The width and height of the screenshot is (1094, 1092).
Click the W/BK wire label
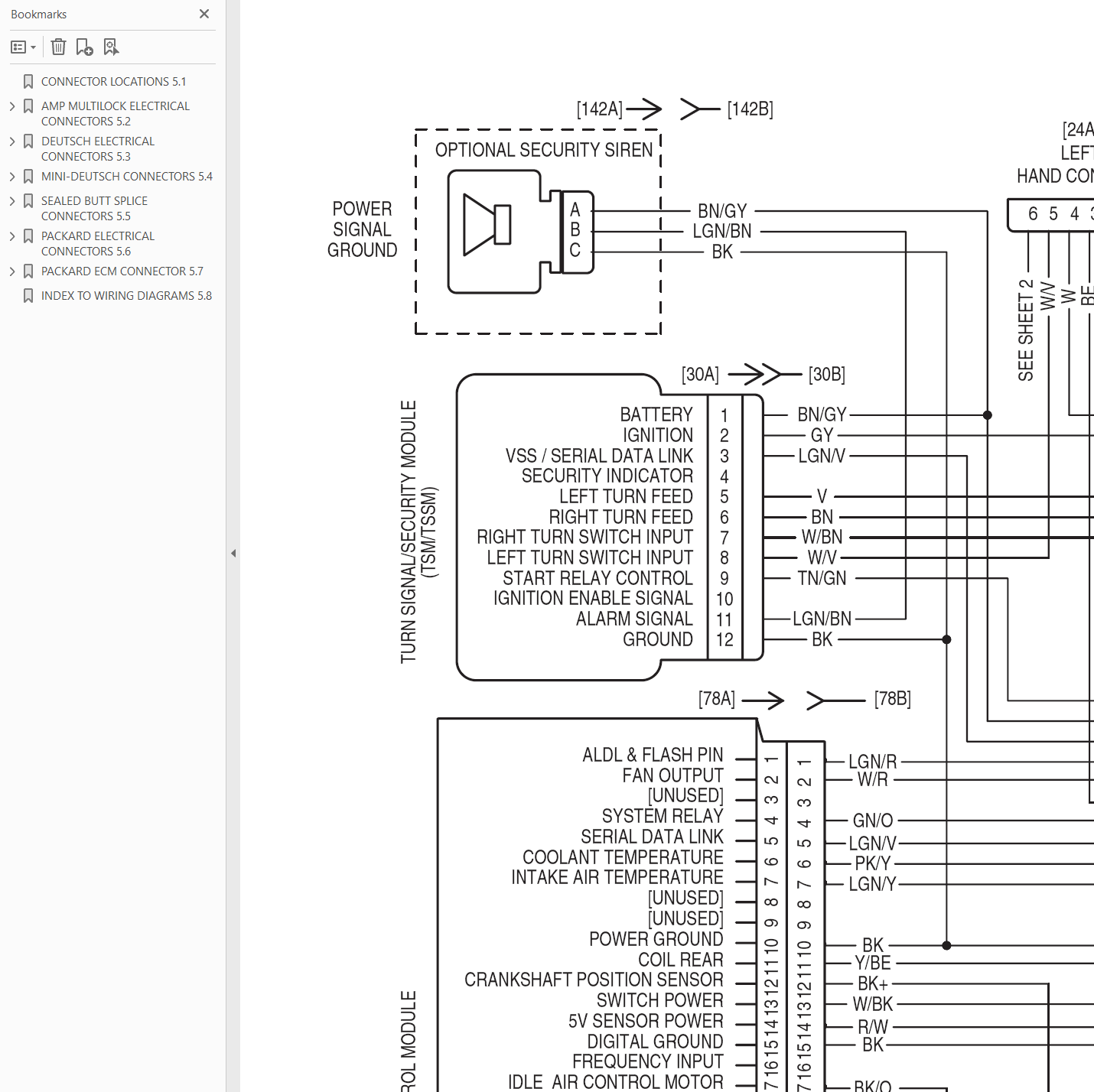tap(873, 1004)
